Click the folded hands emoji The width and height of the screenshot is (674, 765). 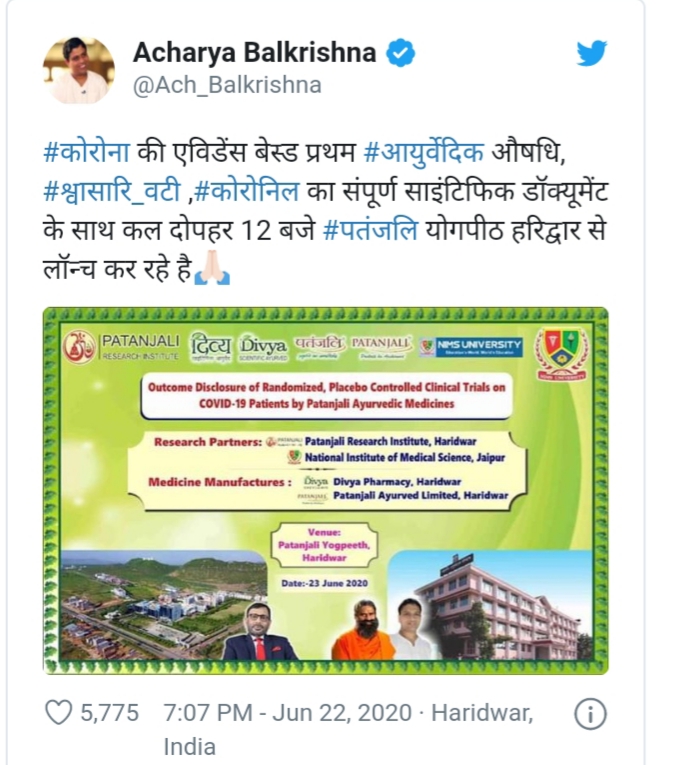pyautogui.click(x=212, y=267)
